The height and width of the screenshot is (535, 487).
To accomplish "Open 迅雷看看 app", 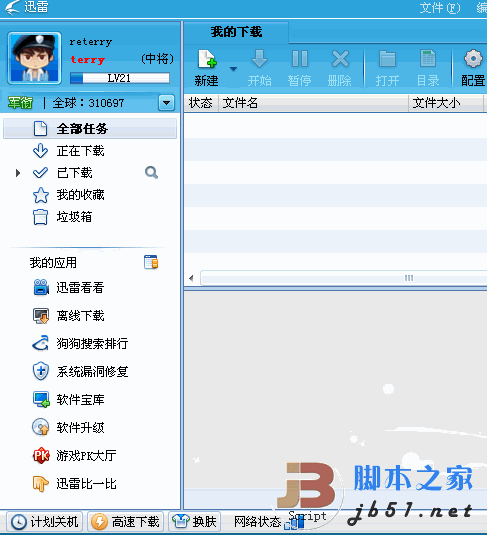I will tap(80, 288).
